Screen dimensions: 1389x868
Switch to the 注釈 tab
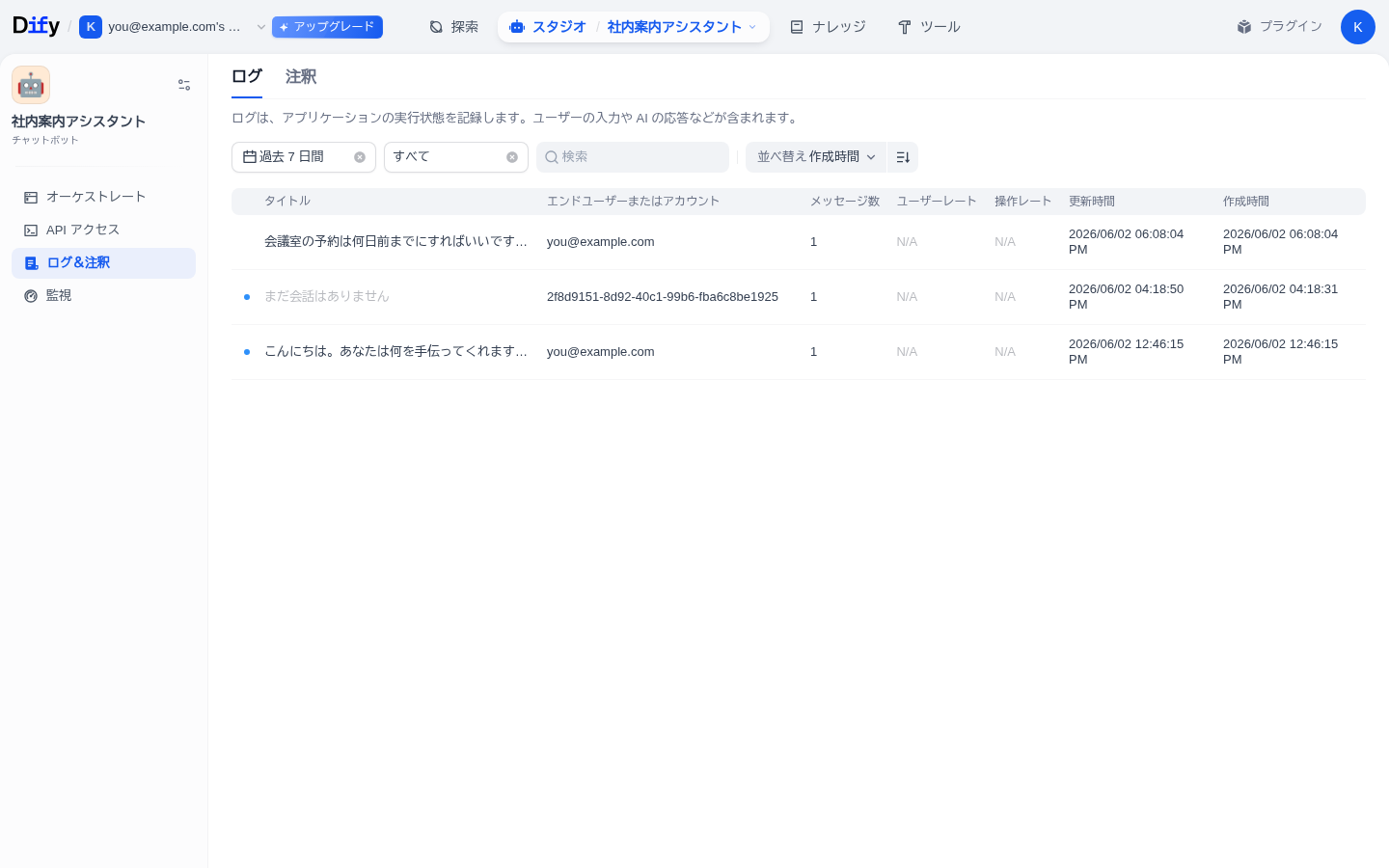[301, 77]
